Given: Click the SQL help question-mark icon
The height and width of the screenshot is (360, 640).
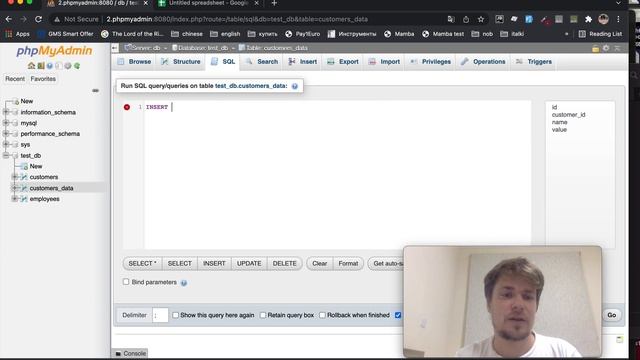Looking at the screenshot, I should [295, 86].
